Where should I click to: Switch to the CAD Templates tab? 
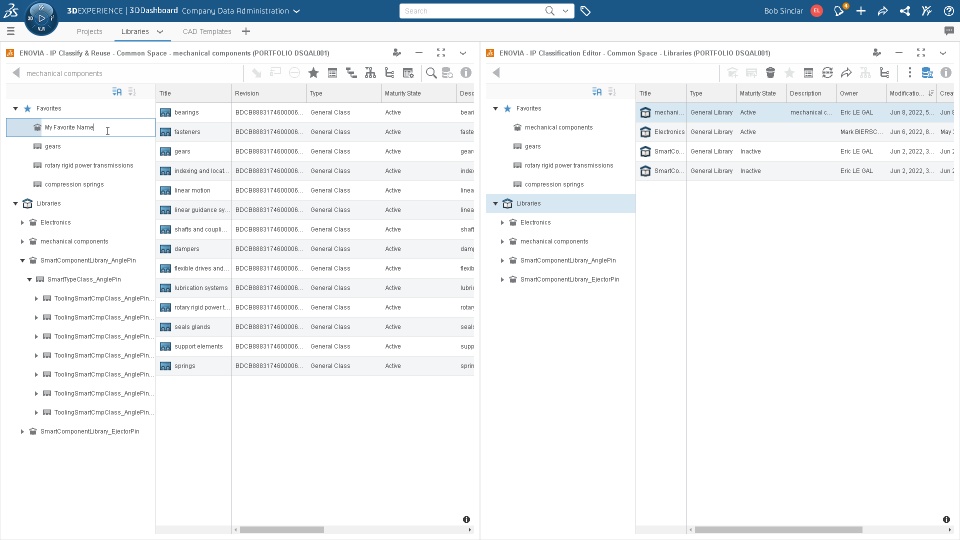click(x=207, y=31)
